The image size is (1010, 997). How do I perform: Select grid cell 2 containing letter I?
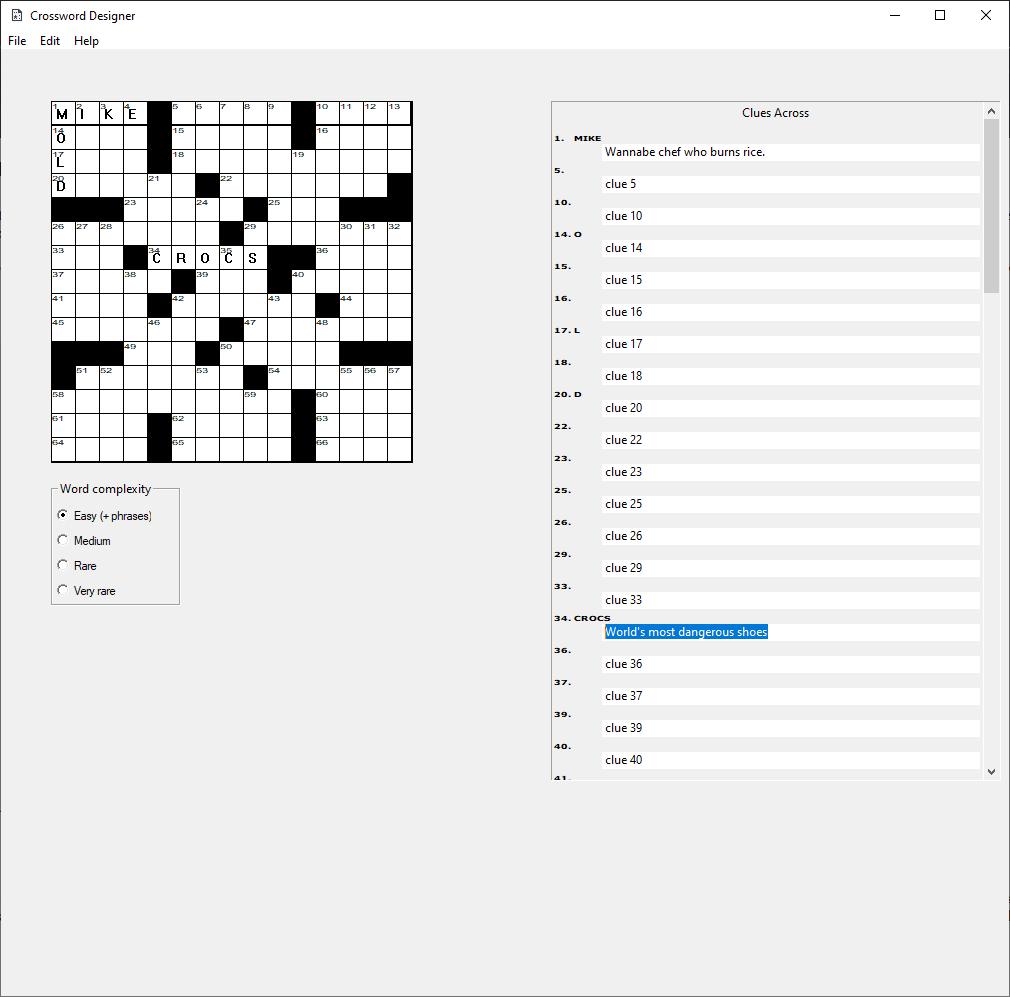[x=87, y=113]
